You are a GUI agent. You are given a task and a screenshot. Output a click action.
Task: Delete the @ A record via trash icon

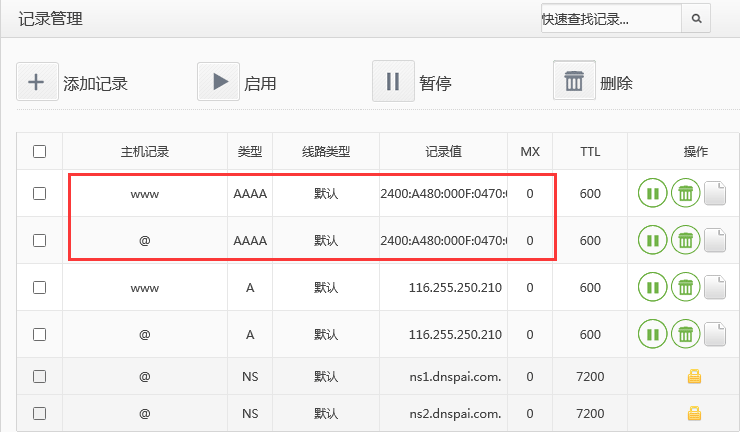685,334
